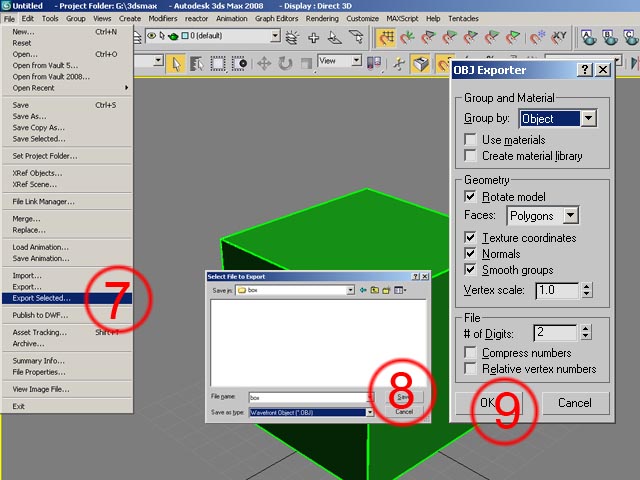Toggle the Snap to Grid Points icon
The image size is (640, 480).
click(x=386, y=38)
